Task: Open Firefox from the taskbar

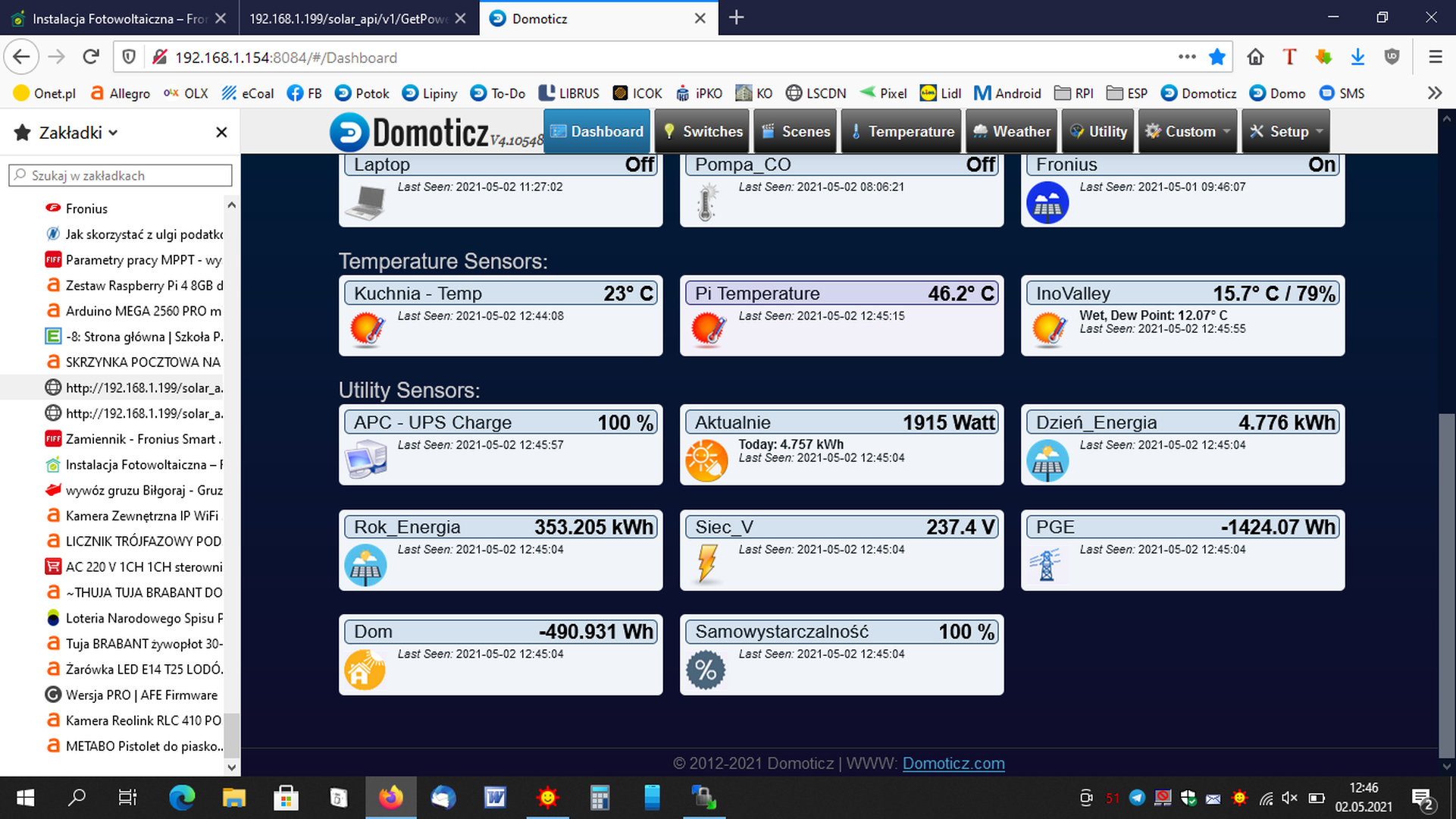Action: 390,798
